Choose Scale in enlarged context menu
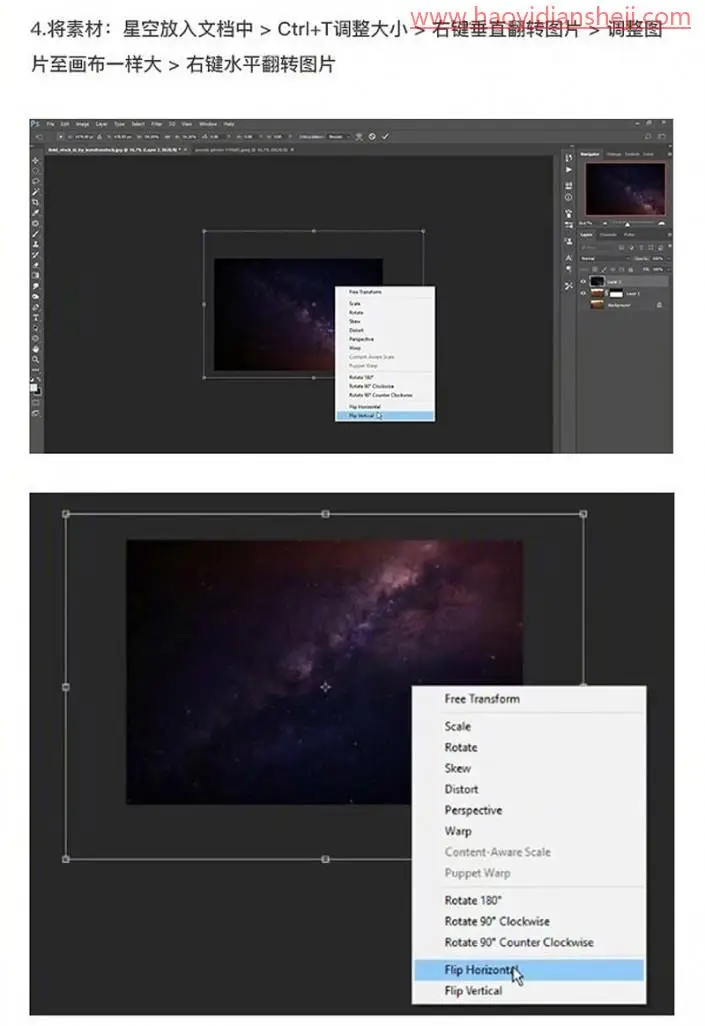 [529, 726]
